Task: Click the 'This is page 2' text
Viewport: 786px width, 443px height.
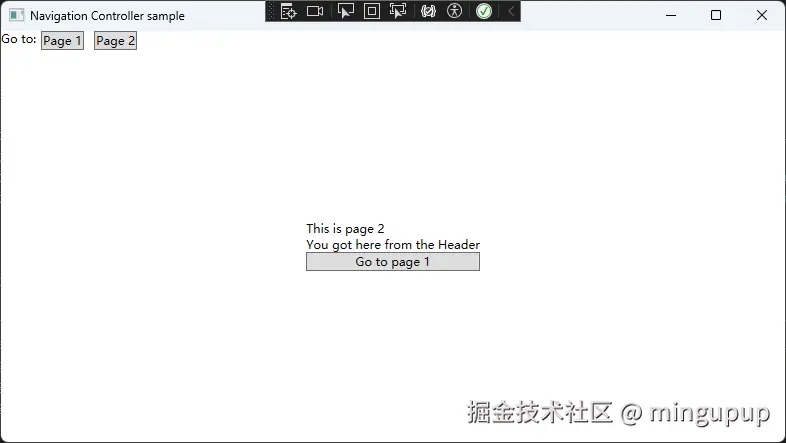Action: (x=345, y=229)
